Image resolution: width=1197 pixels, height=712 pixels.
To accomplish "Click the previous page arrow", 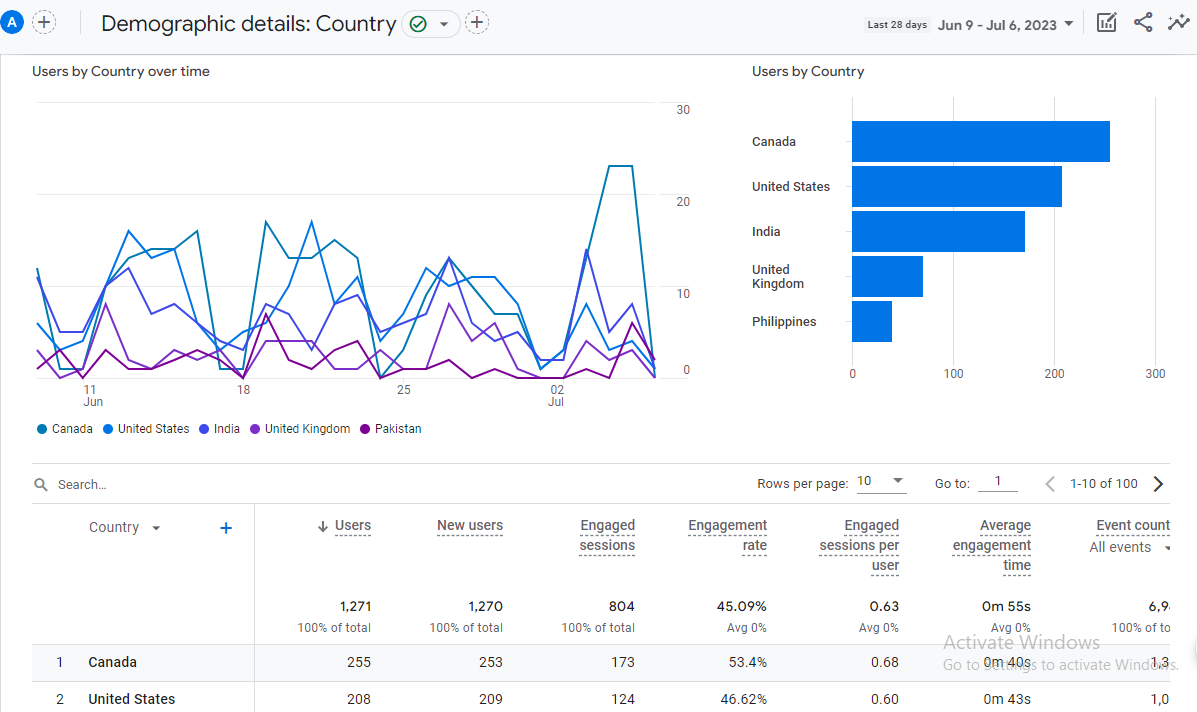I will pyautogui.click(x=1050, y=484).
